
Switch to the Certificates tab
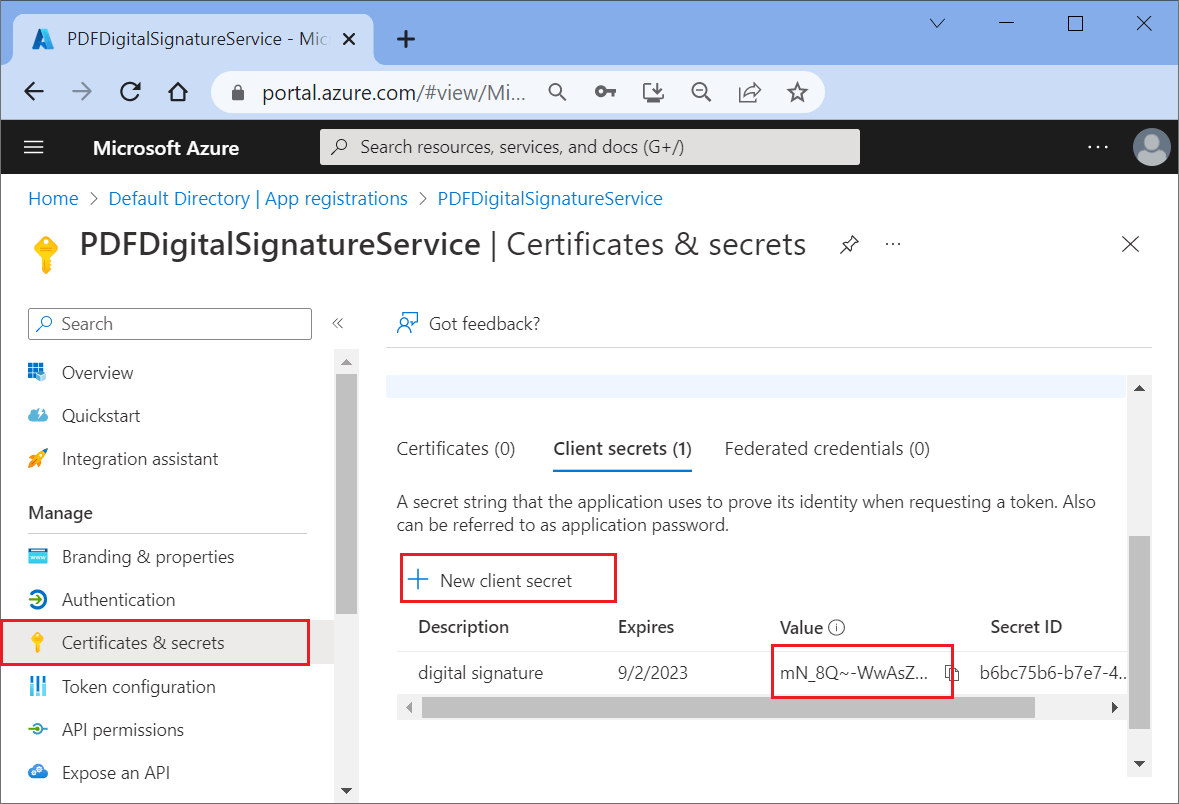455,448
